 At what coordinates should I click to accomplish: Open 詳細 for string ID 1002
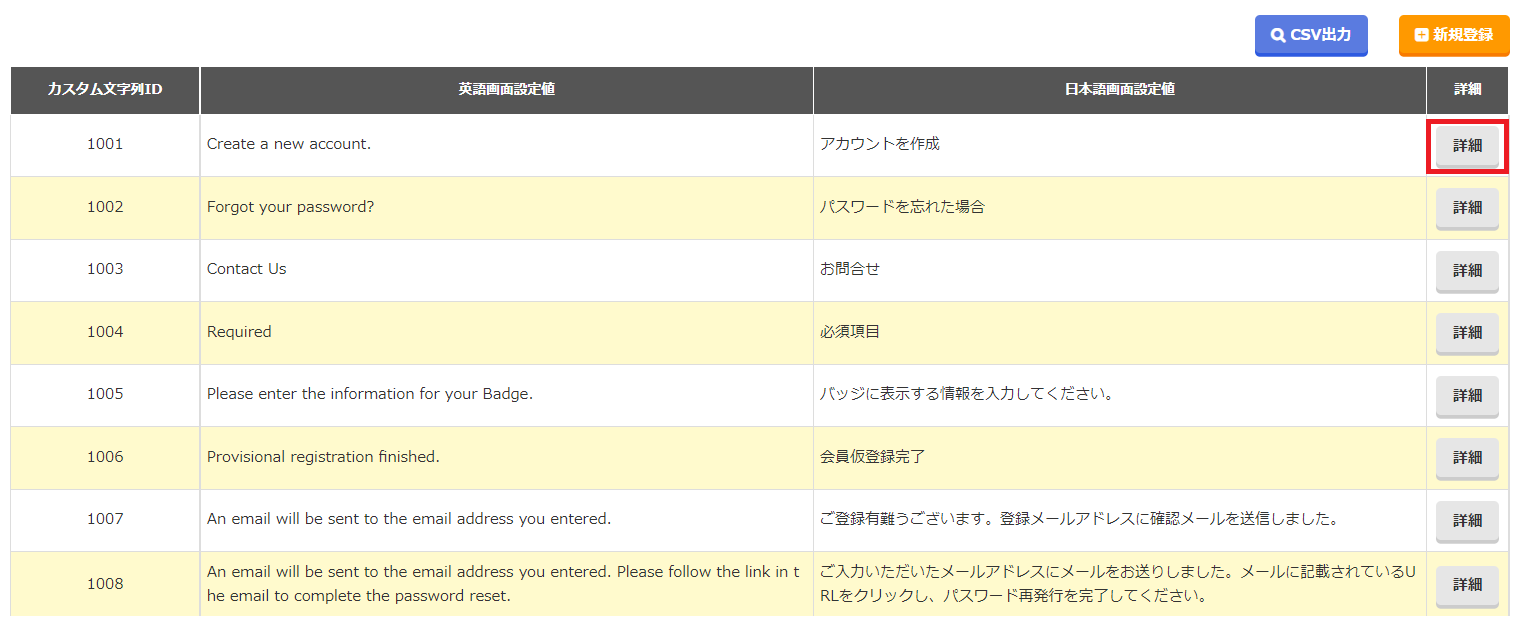(x=1467, y=208)
